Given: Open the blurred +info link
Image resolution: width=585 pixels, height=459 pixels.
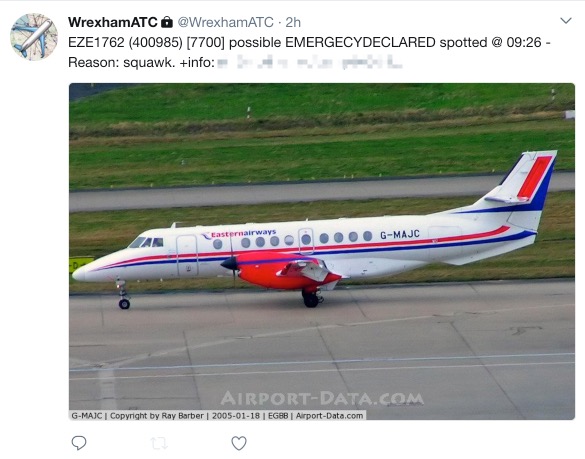Looking at the screenshot, I should click(310, 62).
